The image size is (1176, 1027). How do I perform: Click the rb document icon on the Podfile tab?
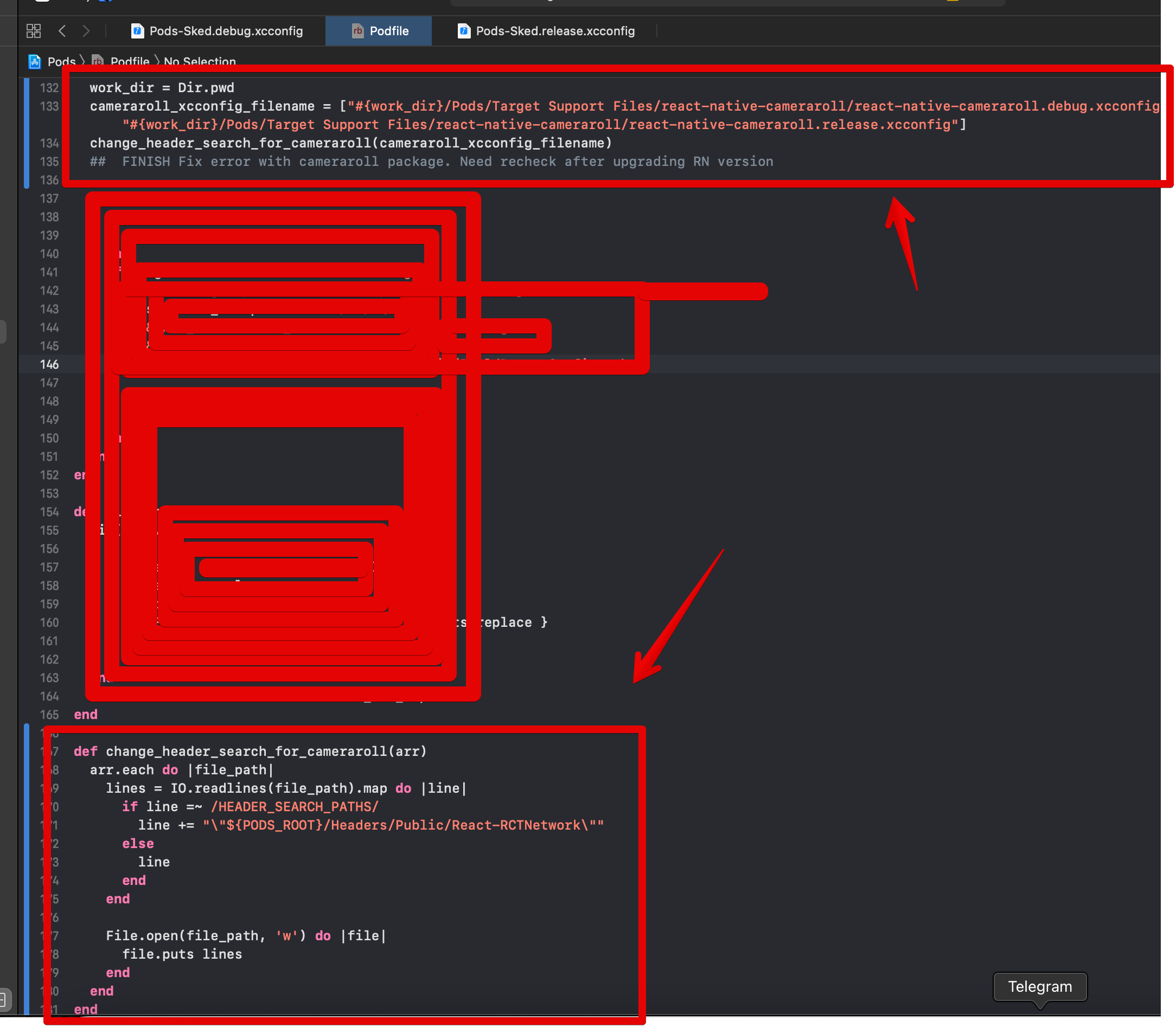coord(358,31)
